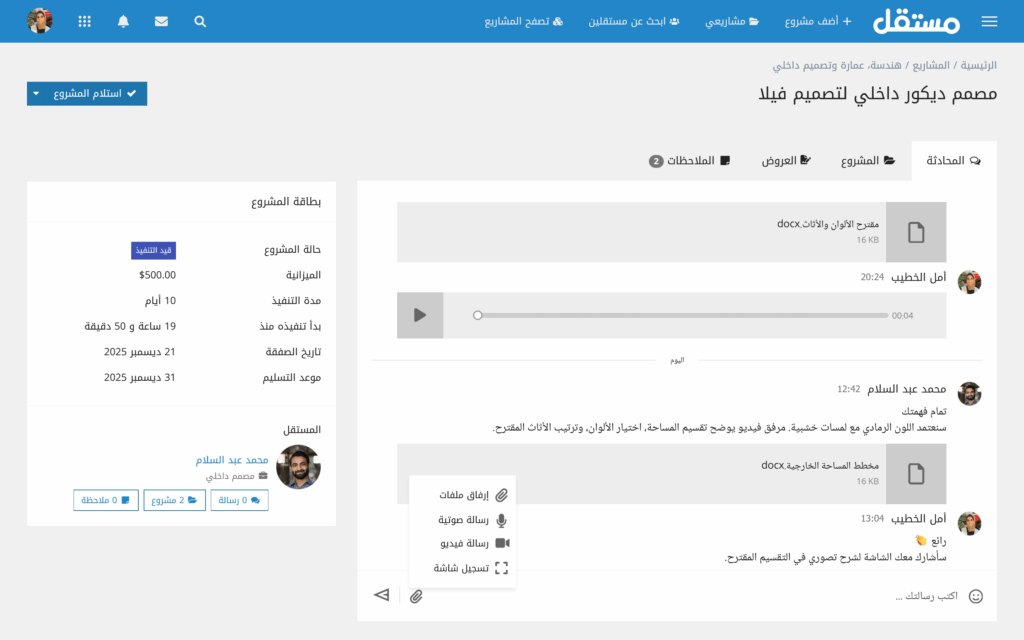The height and width of the screenshot is (640, 1024).
Task: Play the voice message from أمل الخطيب
Action: [419, 315]
